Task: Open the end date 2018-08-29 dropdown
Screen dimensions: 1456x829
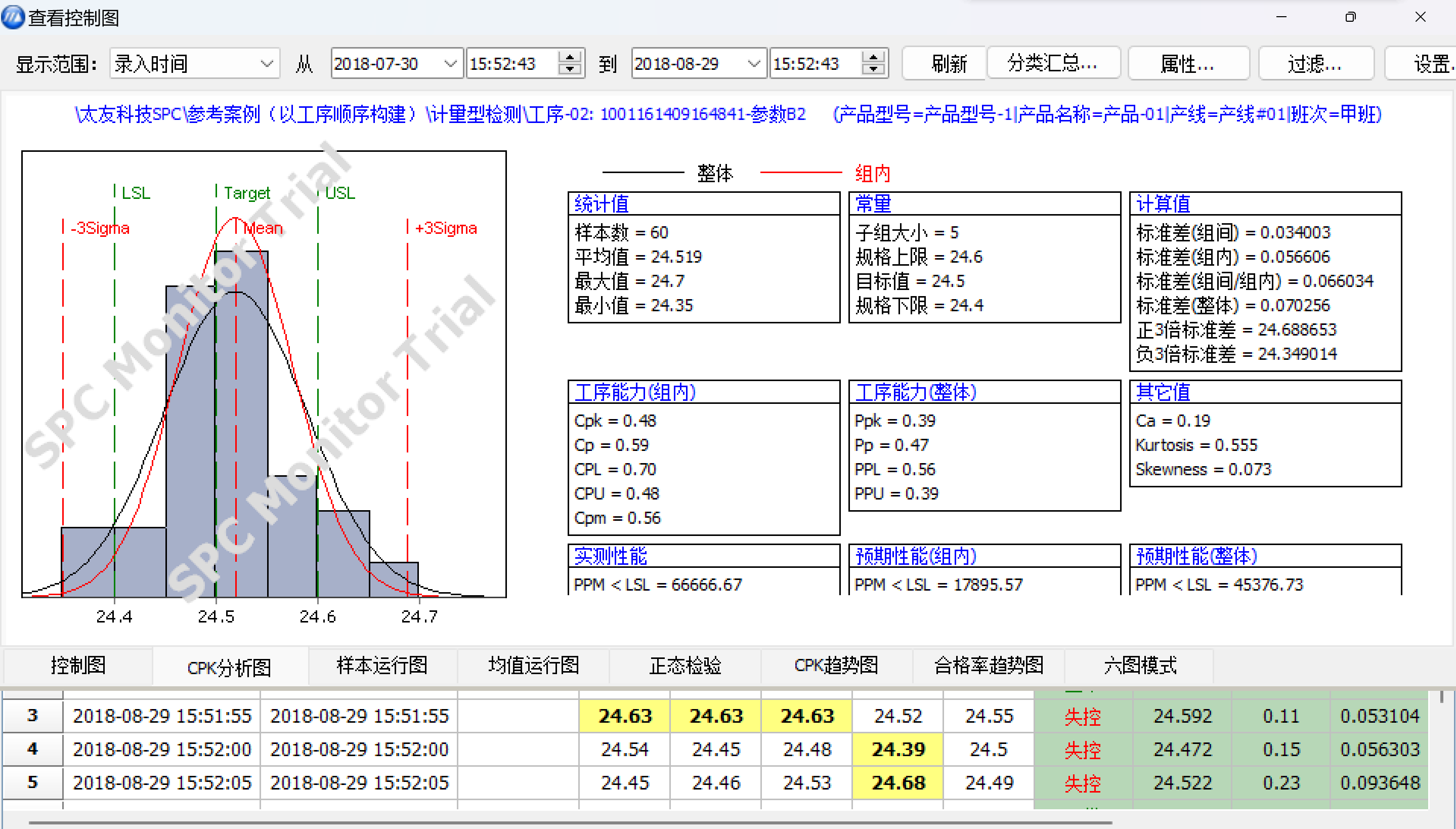Action: (x=753, y=63)
